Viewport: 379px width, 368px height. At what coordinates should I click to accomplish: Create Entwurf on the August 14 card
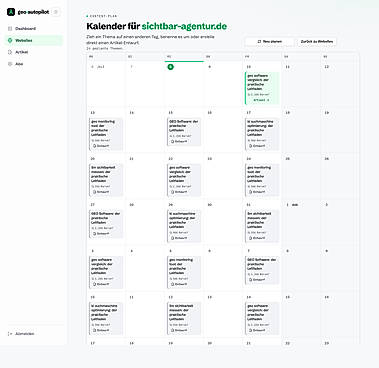coord(257,330)
